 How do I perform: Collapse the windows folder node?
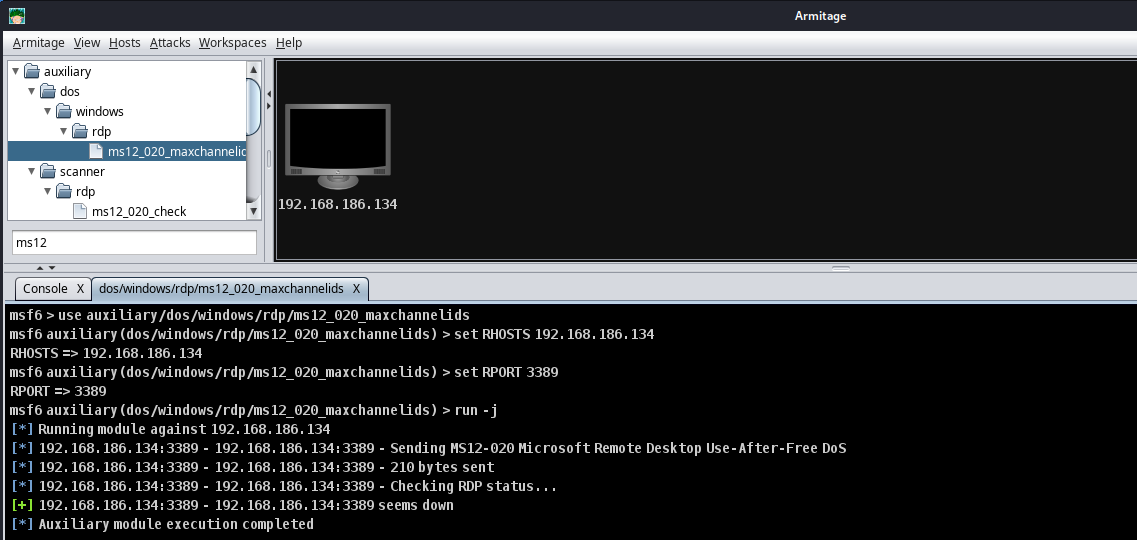click(x=48, y=111)
